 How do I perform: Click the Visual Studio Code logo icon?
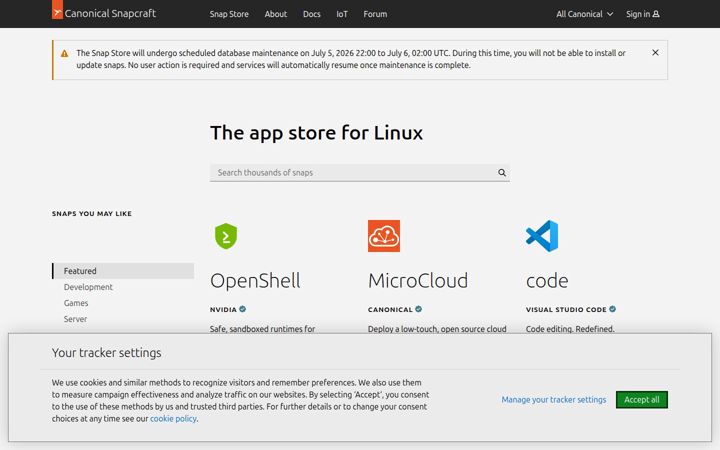point(542,236)
